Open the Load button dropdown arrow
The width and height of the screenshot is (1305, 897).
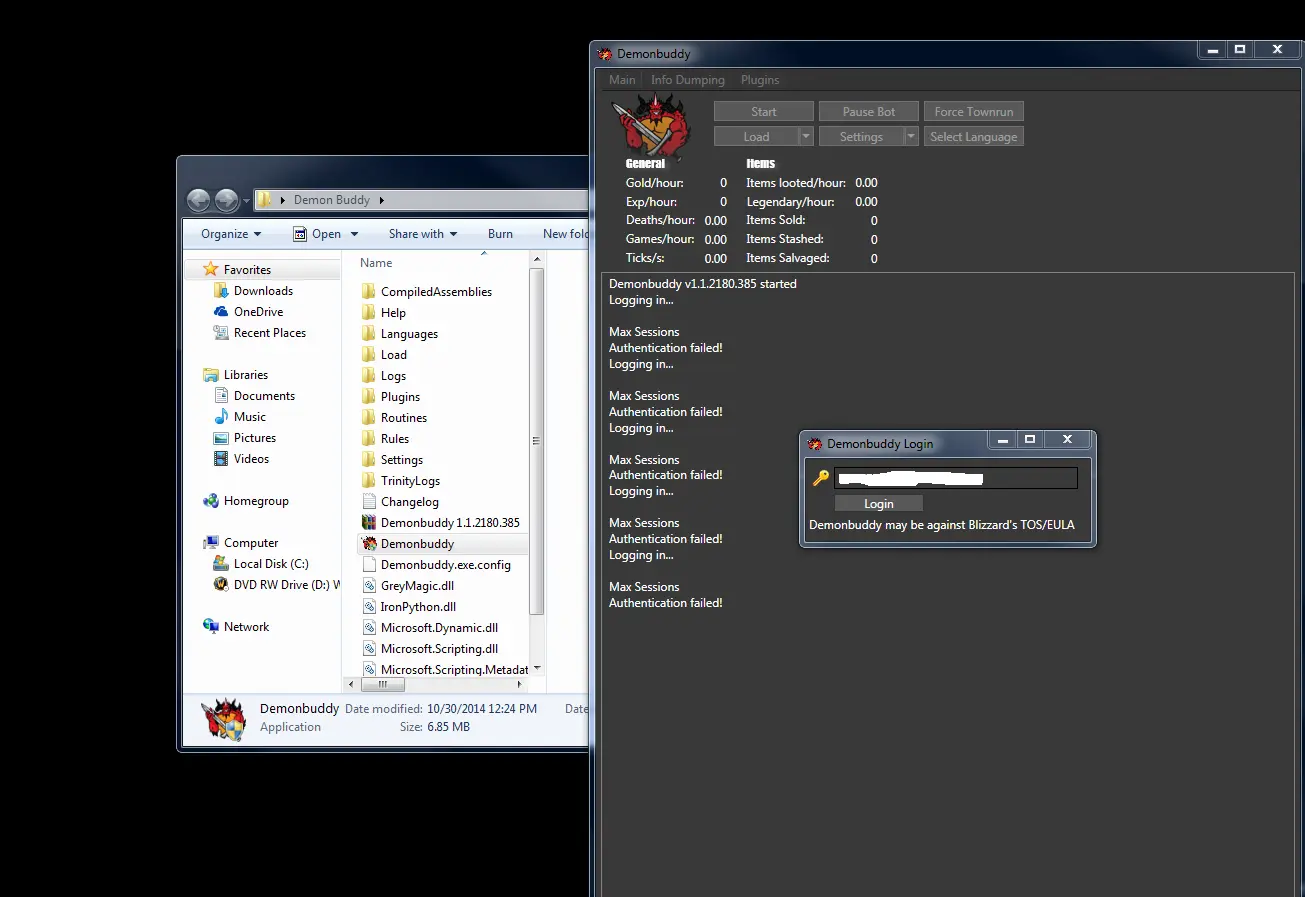[x=807, y=137]
